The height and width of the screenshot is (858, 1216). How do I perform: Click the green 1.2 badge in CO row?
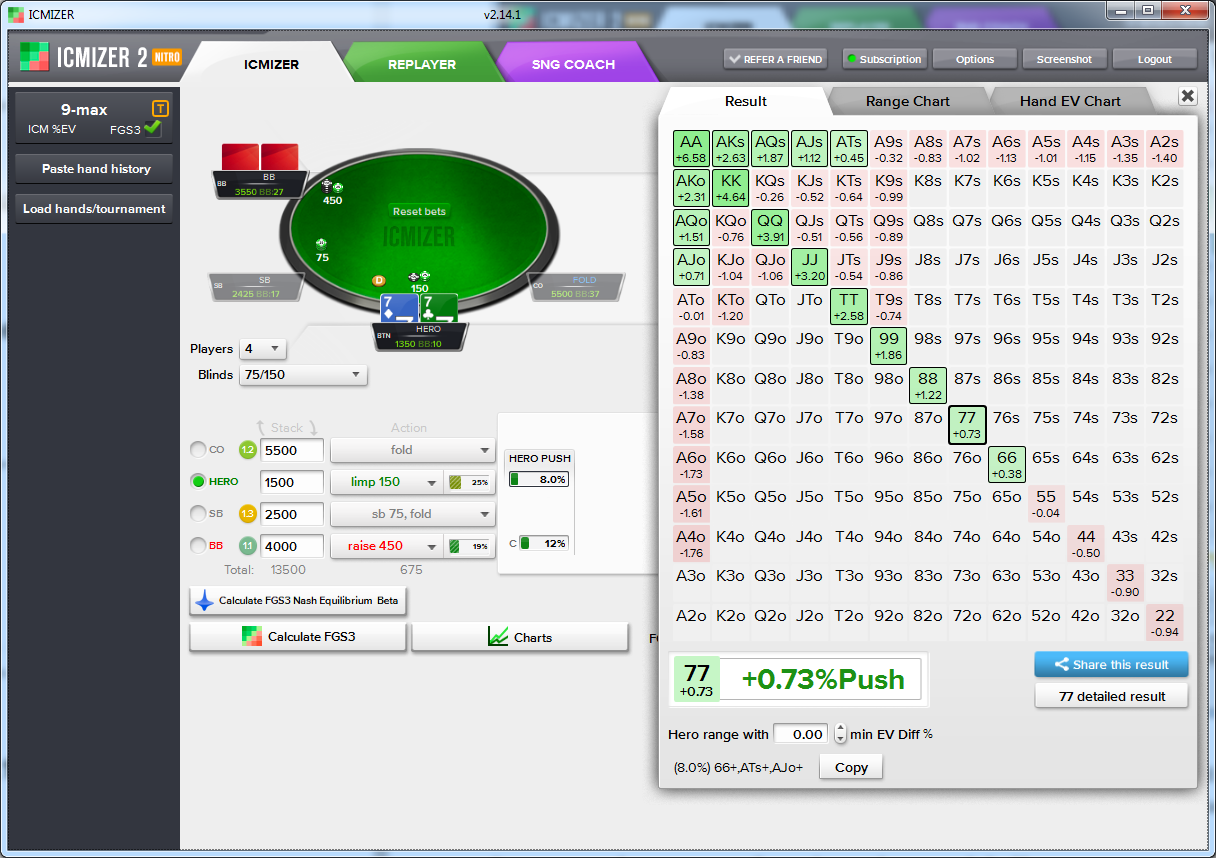247,450
